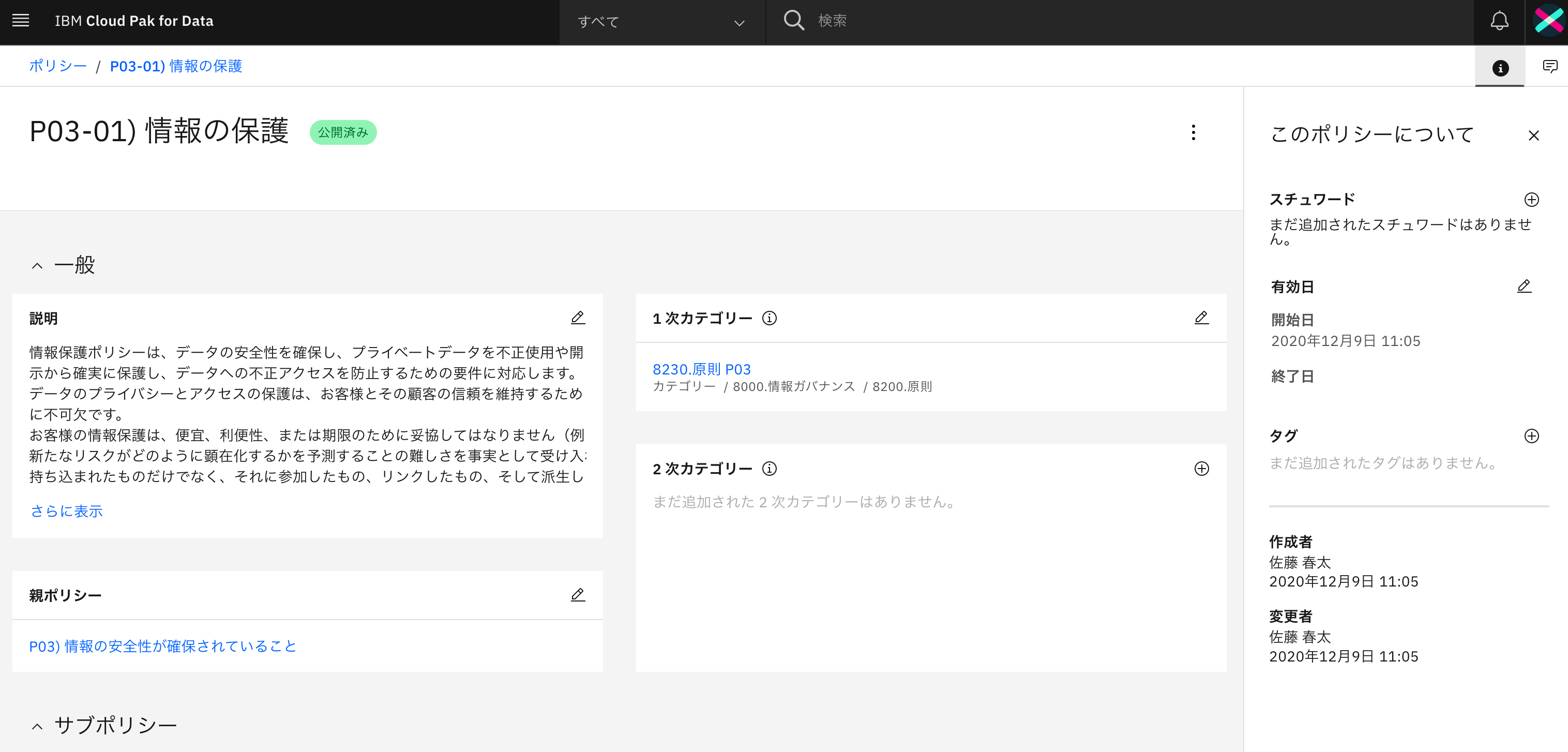Edit the 有効日 dates

(1524, 286)
